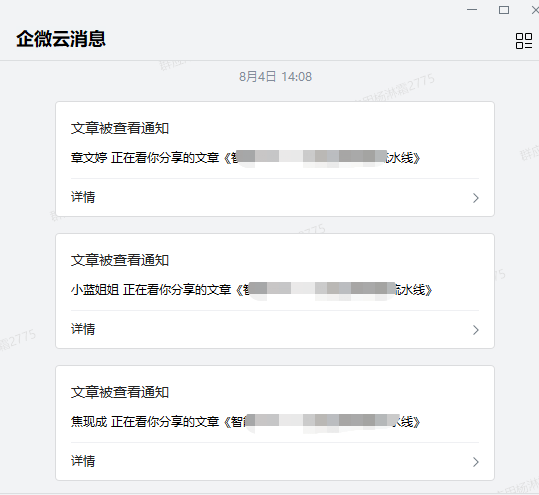The width and height of the screenshot is (539, 495).
Task: Expand the chevron on 章文婷's notification
Action: click(x=476, y=198)
